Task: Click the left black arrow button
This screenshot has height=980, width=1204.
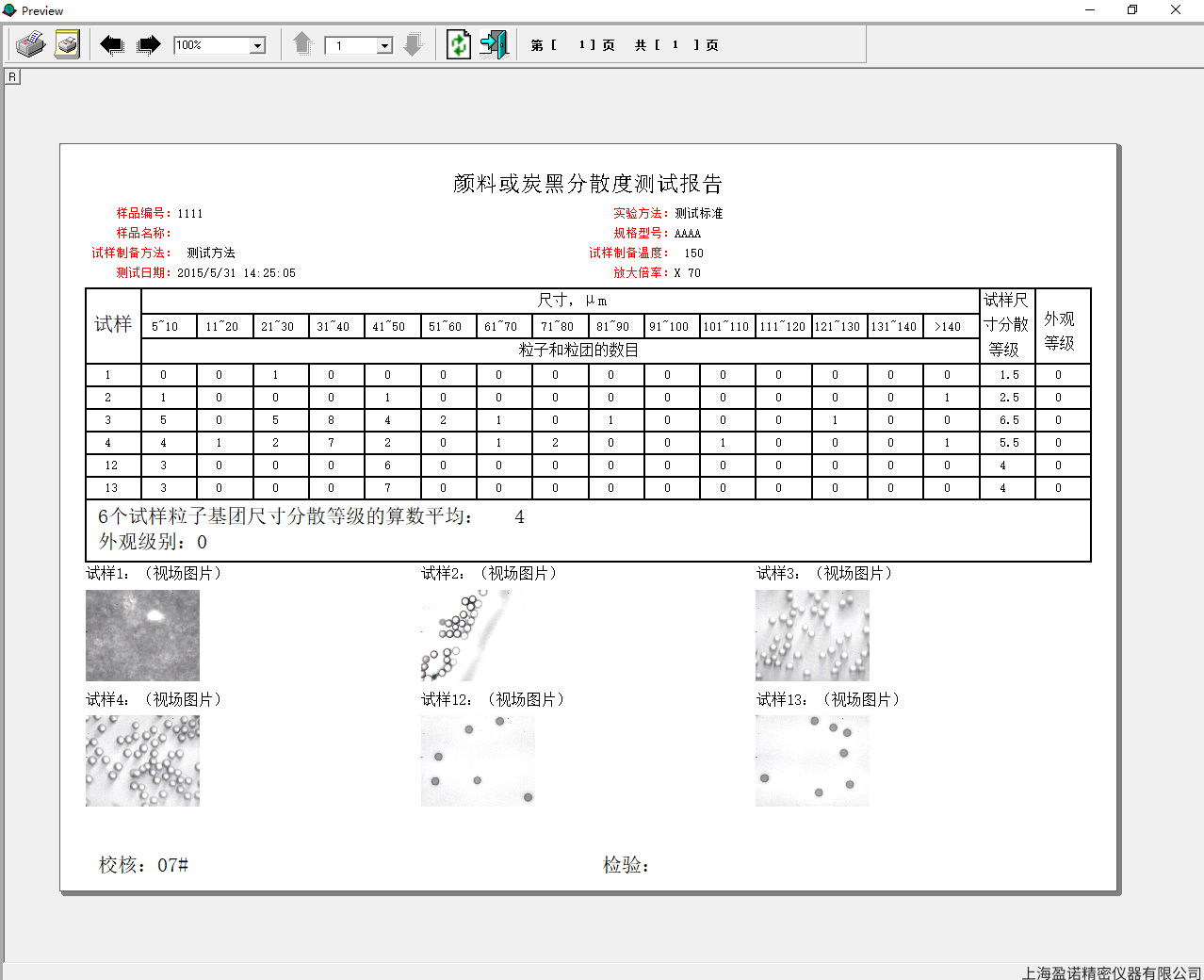Action: point(112,44)
